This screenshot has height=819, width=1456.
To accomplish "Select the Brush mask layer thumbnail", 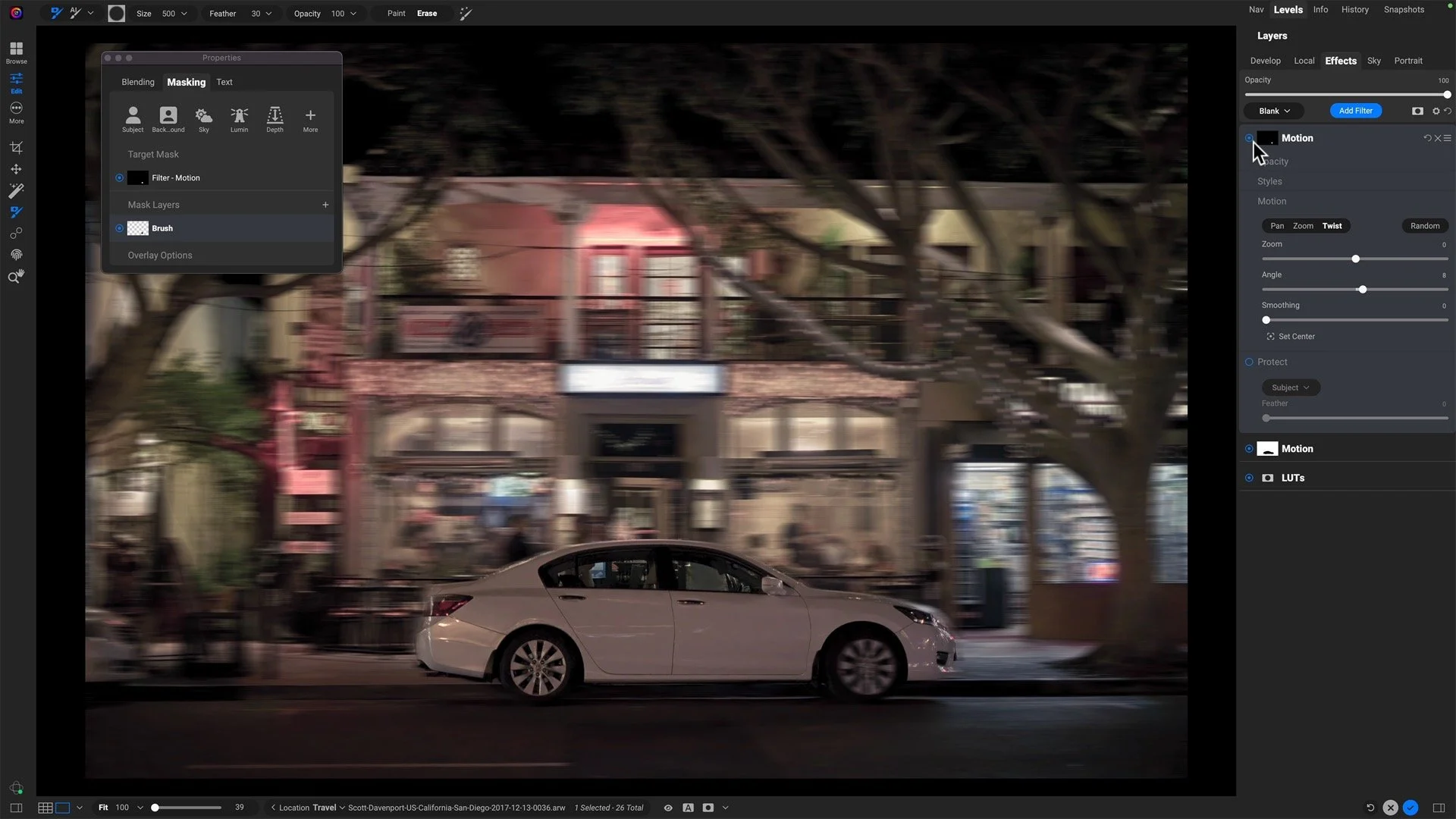I will pos(137,228).
